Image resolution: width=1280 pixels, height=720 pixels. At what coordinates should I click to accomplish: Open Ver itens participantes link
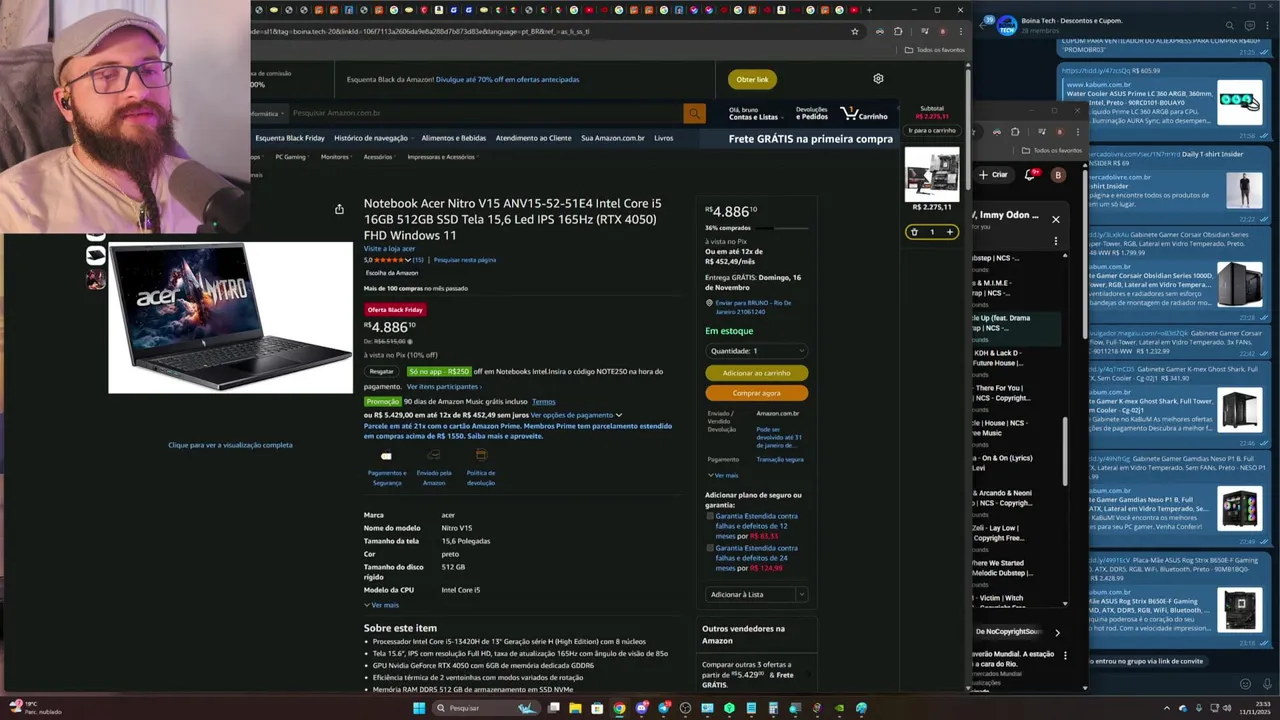coord(443,386)
